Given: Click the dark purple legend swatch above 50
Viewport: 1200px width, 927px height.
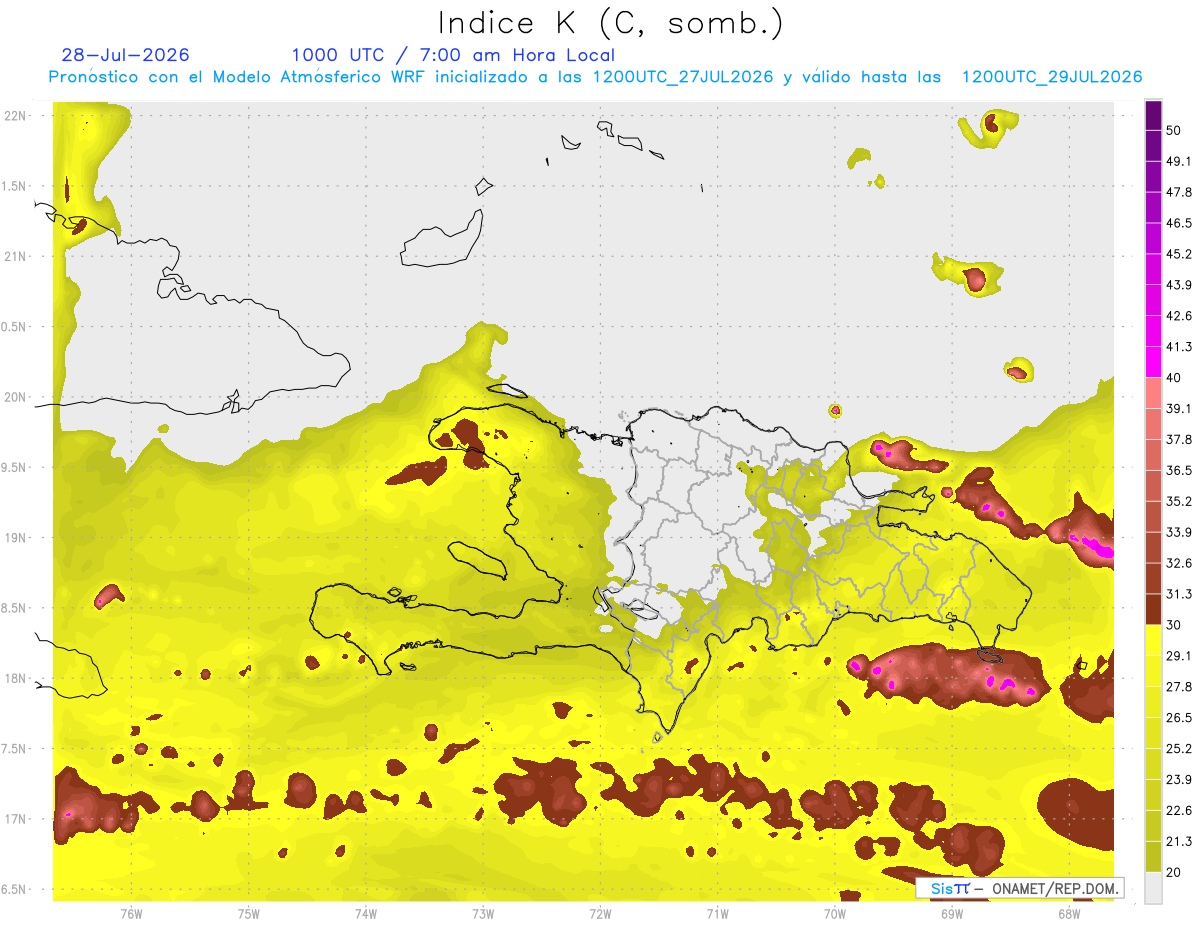Looking at the screenshot, I should pyautogui.click(x=1154, y=115).
